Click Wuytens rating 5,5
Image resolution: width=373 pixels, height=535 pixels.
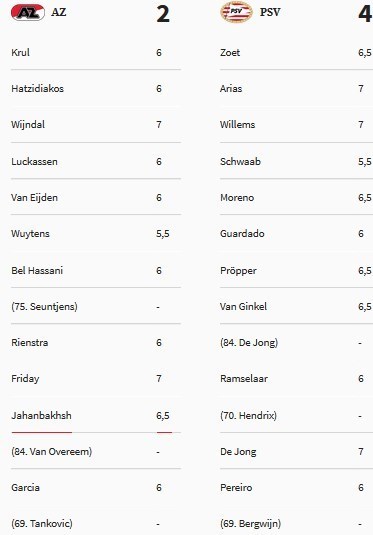click(x=163, y=234)
